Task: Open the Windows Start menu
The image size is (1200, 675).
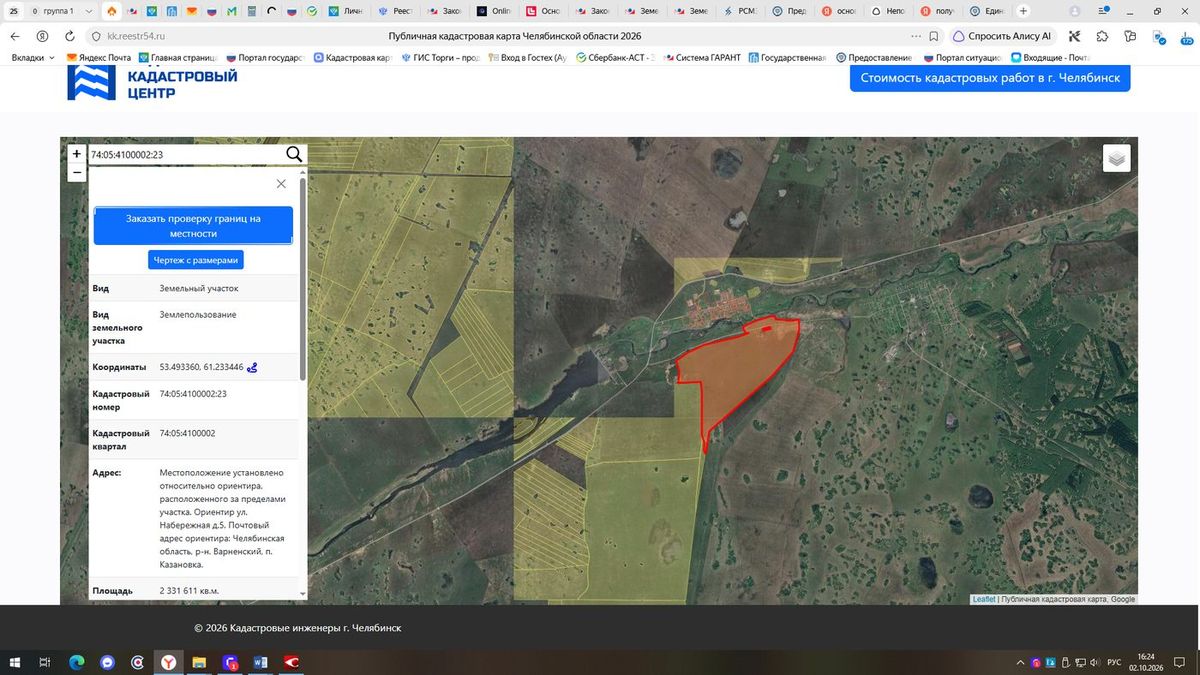Action: coord(15,662)
